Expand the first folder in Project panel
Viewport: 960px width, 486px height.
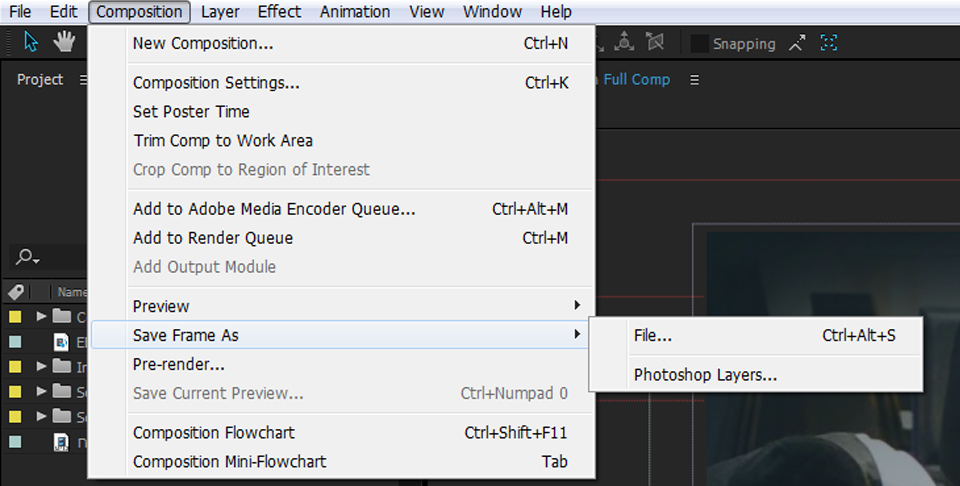coord(42,317)
